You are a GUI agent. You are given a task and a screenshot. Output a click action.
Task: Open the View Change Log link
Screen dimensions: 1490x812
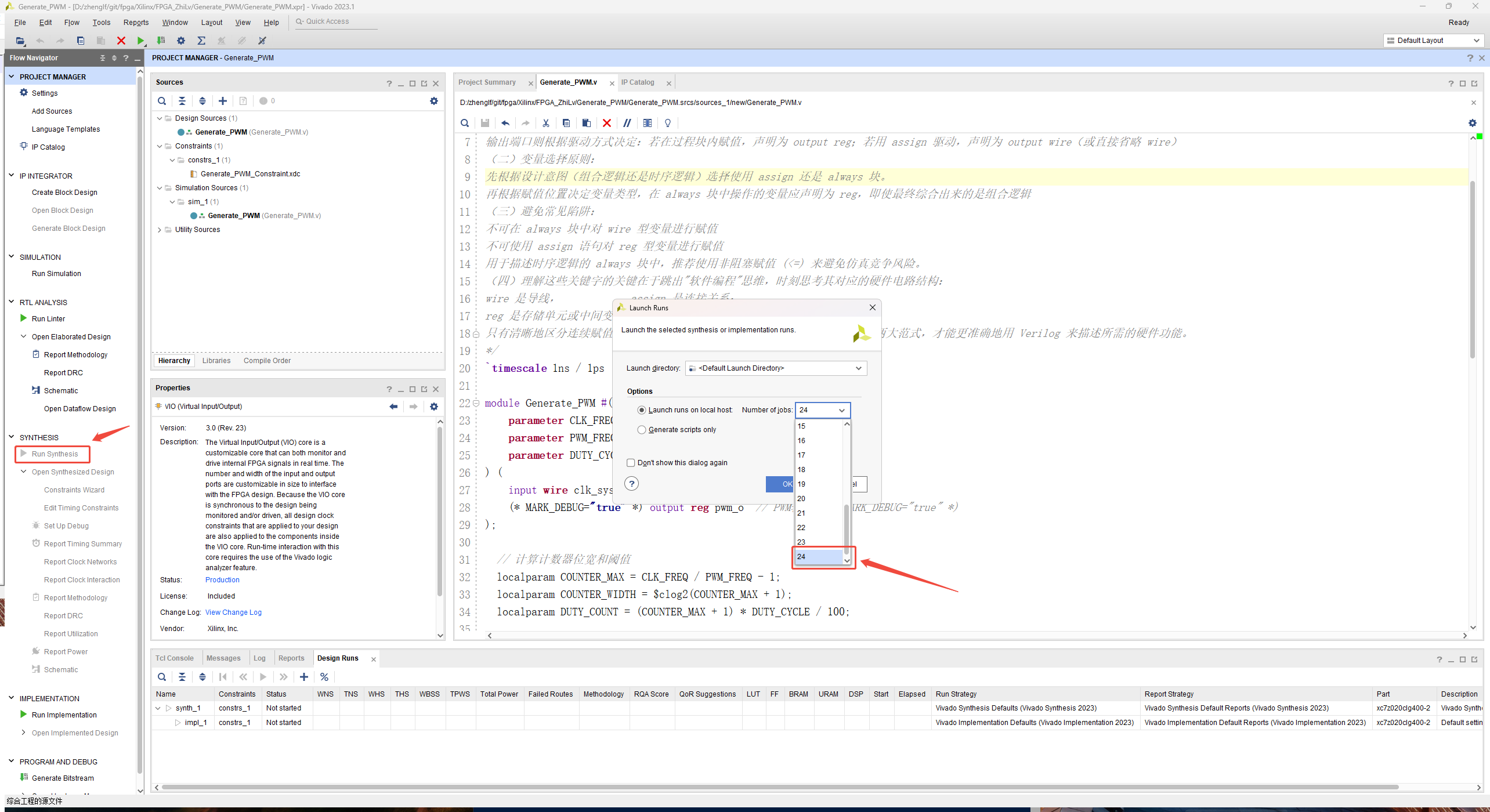click(233, 612)
